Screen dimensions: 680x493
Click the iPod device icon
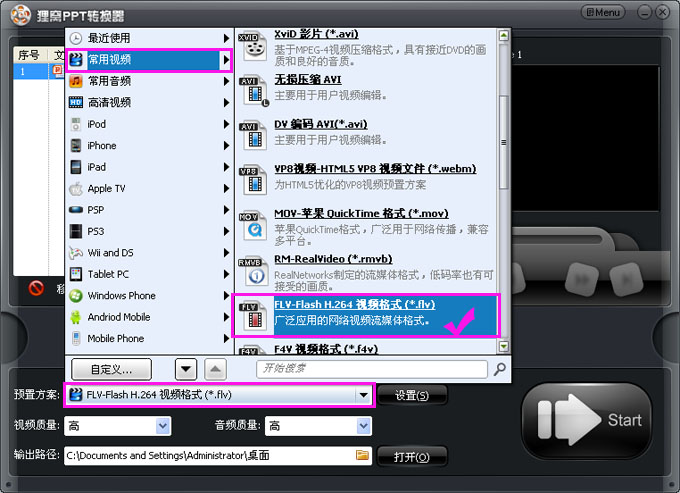coord(75,124)
